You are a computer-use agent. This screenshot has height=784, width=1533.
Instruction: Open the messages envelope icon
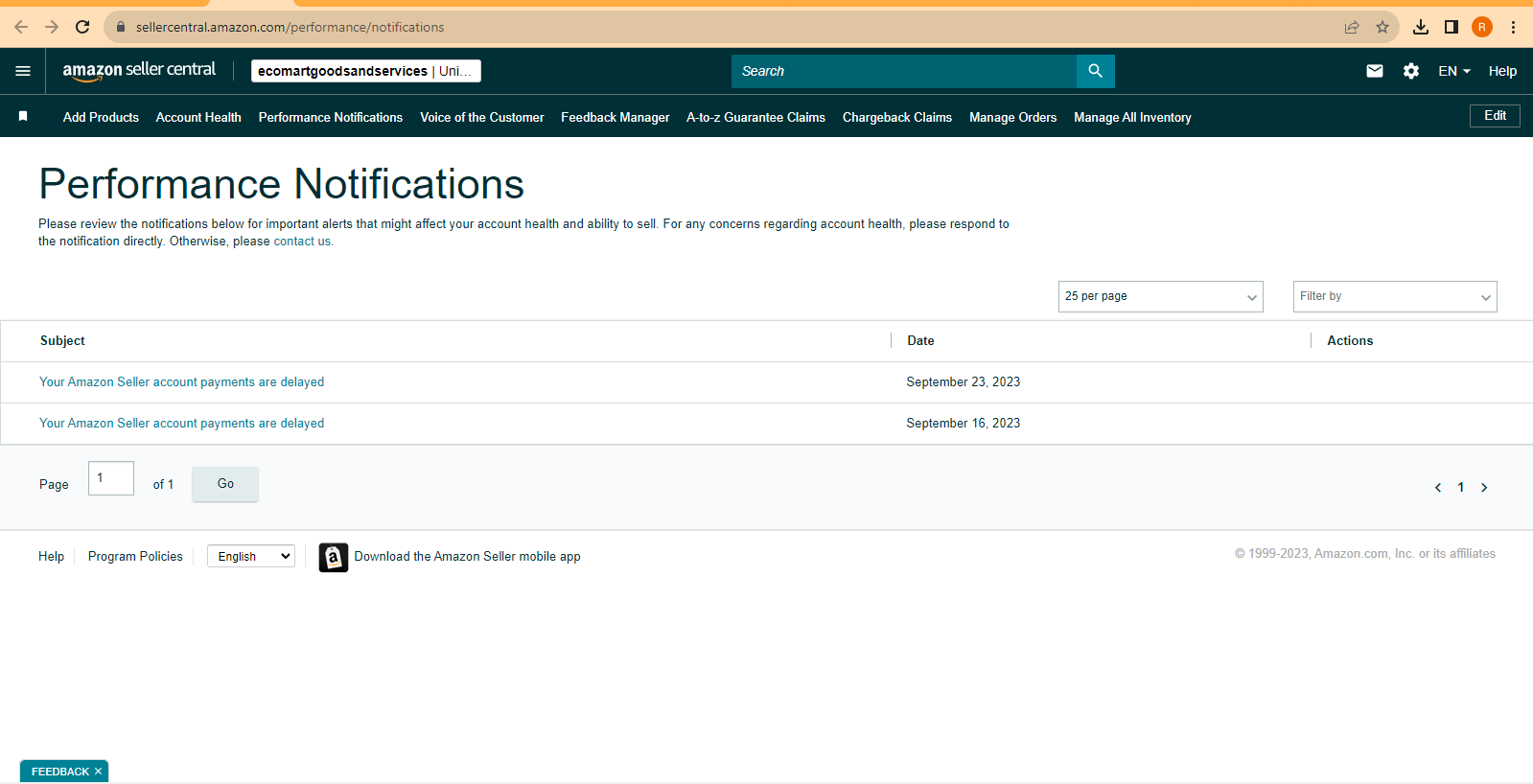tap(1374, 71)
